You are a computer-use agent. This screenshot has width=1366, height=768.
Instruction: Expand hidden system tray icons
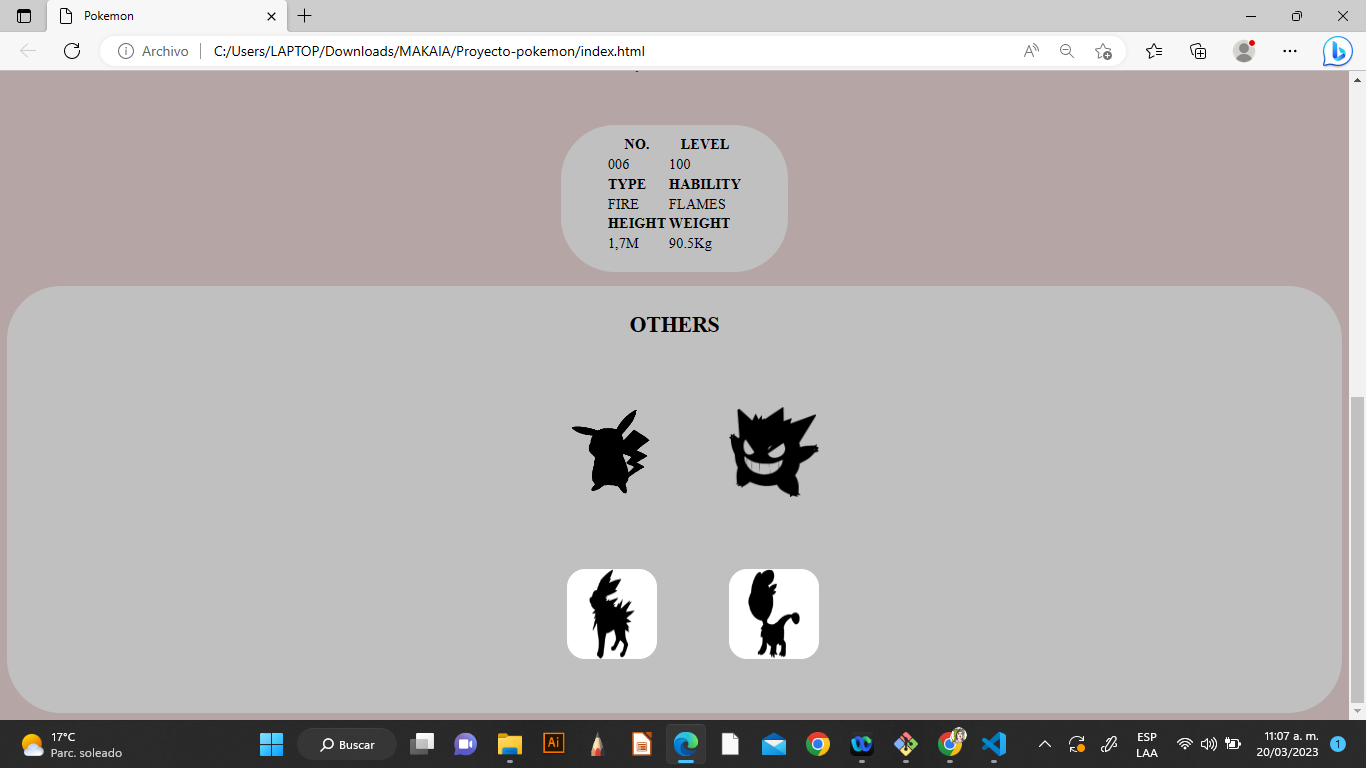1043,744
